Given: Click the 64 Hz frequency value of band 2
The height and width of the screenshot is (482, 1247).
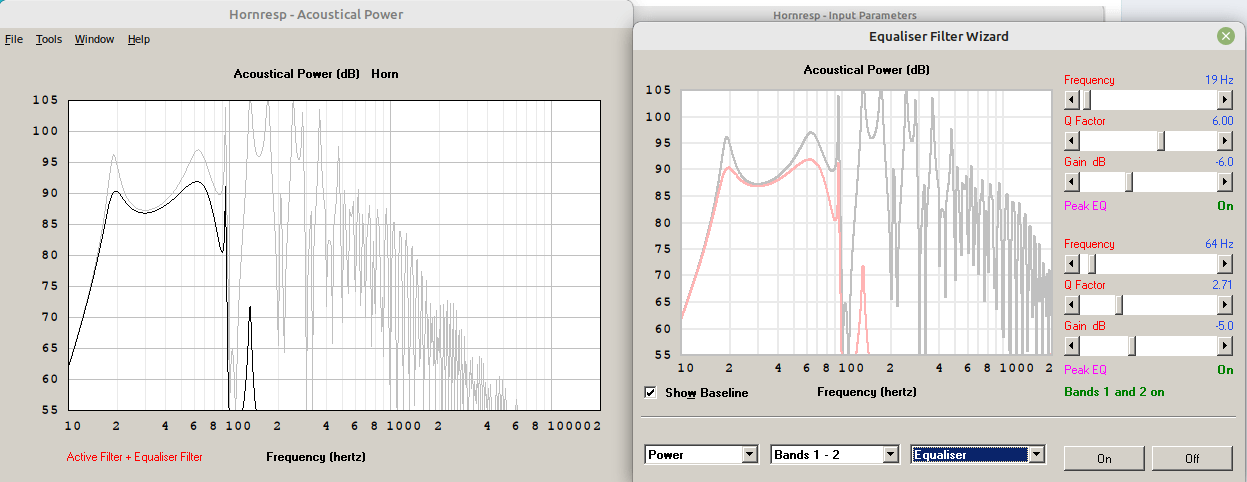Looking at the screenshot, I should (1219, 244).
